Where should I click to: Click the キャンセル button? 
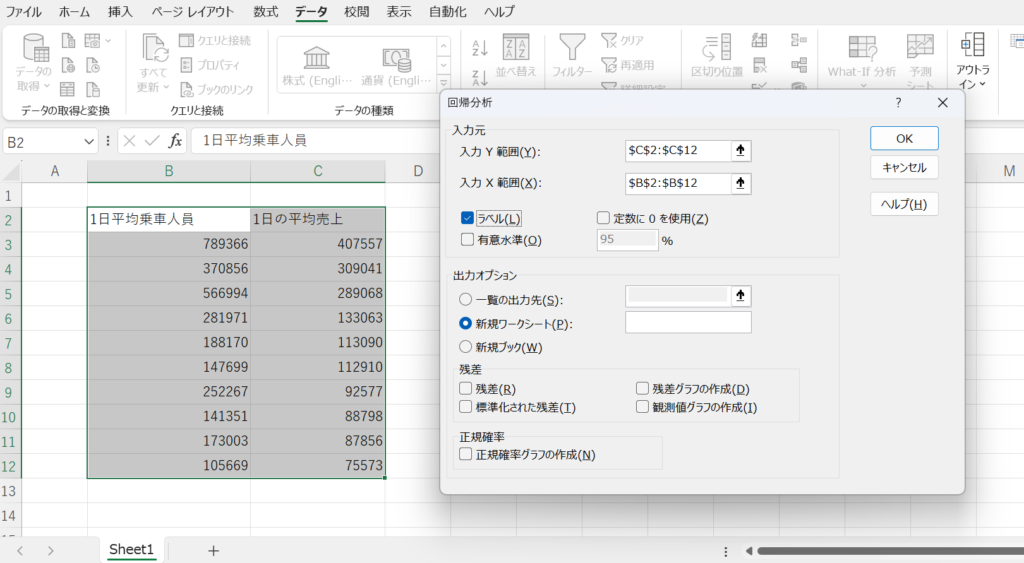point(904,168)
